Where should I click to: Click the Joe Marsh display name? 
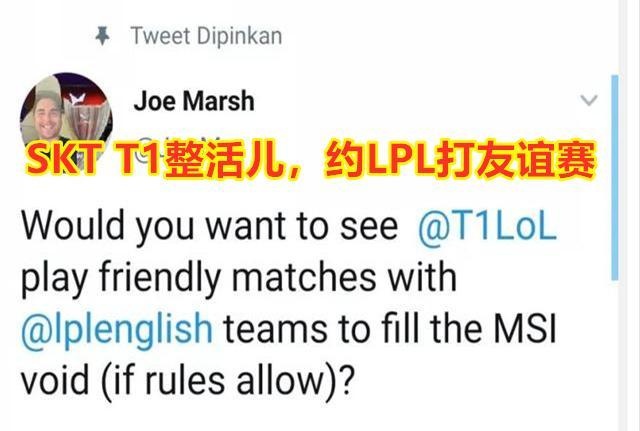194,101
